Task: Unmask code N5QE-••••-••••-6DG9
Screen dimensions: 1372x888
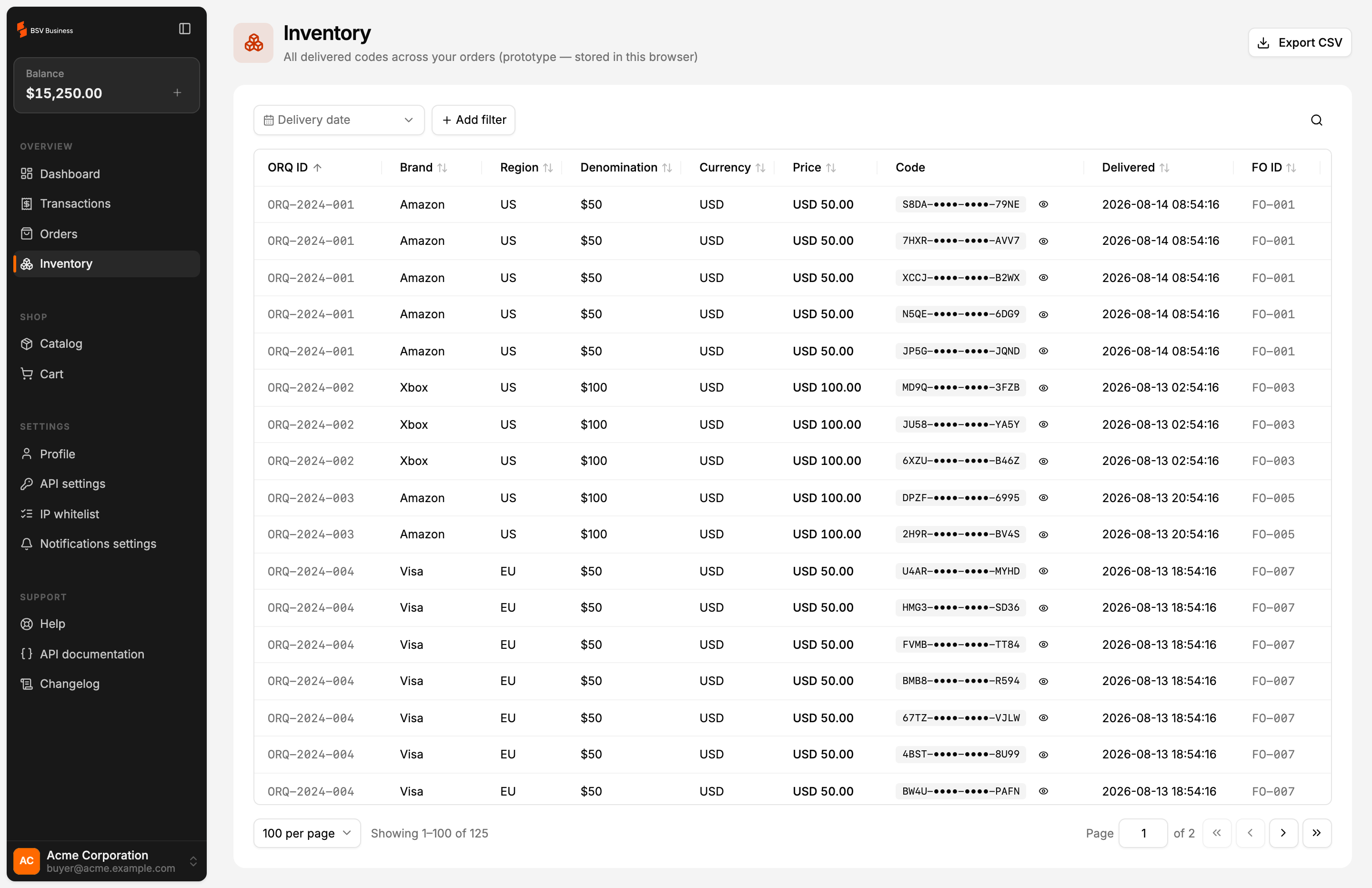Action: point(1043,314)
